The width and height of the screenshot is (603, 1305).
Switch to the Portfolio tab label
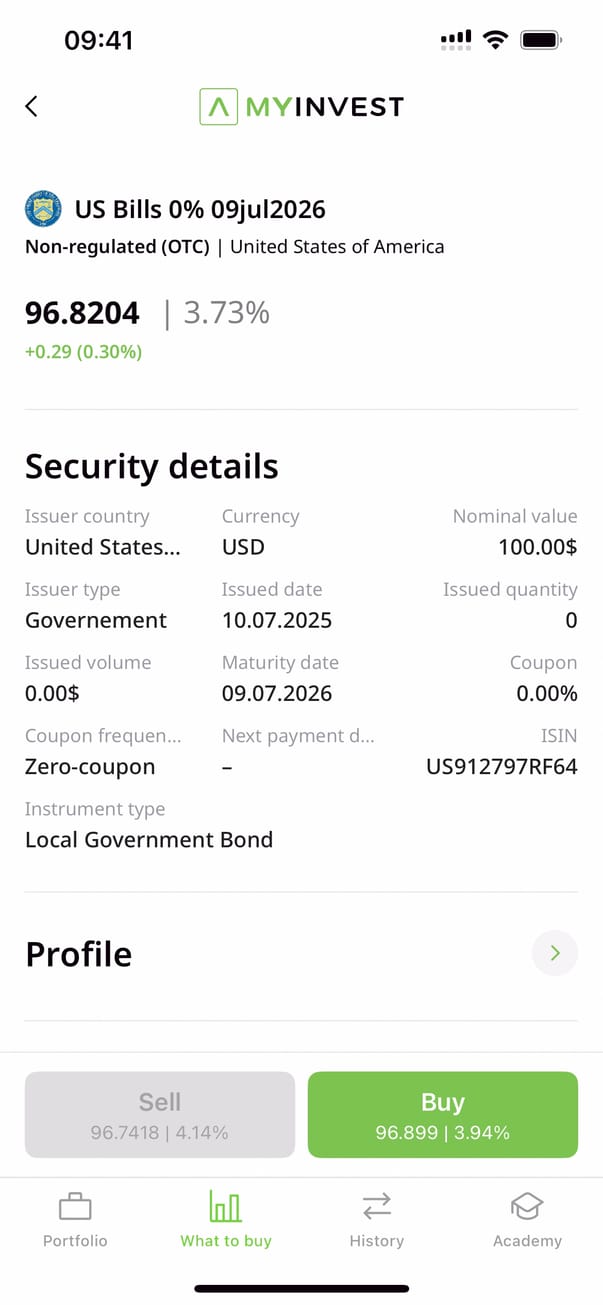click(x=75, y=1241)
